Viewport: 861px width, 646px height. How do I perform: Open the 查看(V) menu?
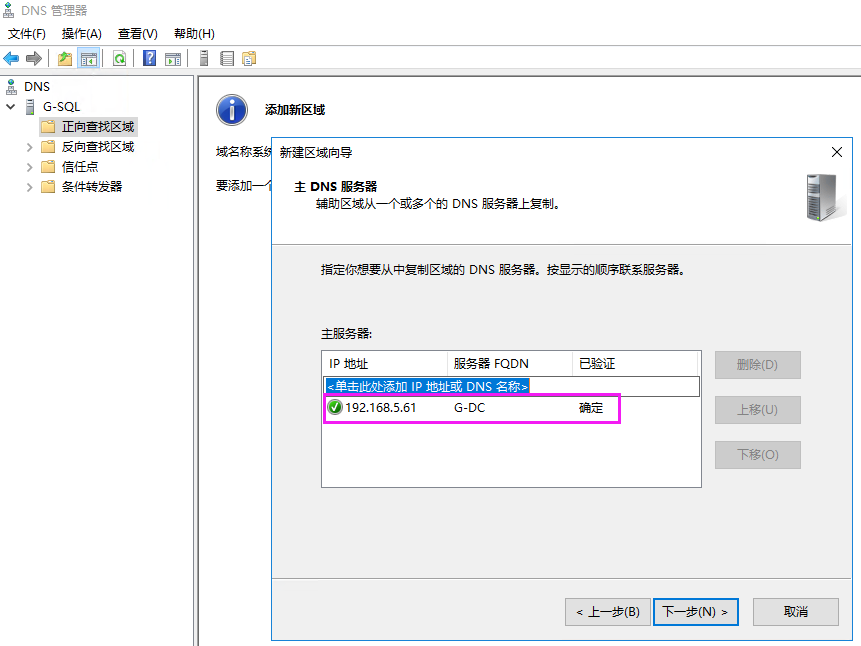[x=137, y=34]
